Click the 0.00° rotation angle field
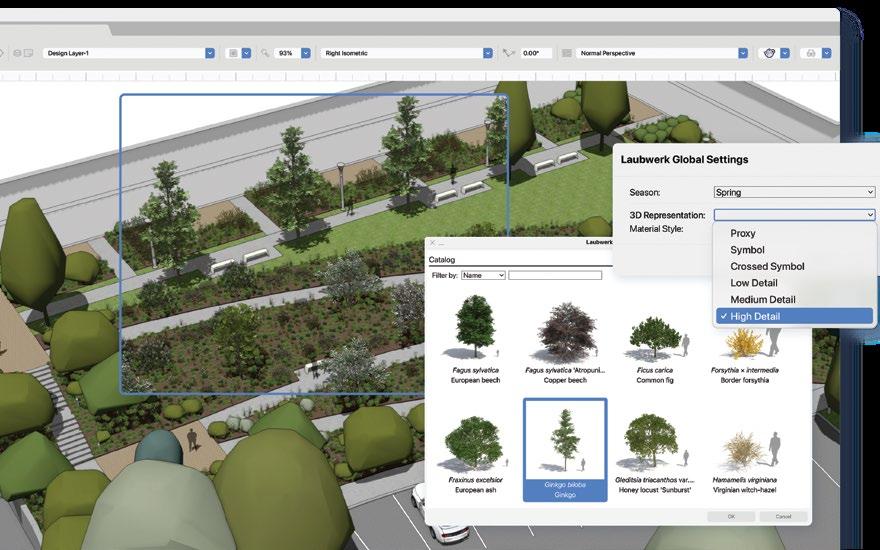The image size is (880, 550). 536,53
